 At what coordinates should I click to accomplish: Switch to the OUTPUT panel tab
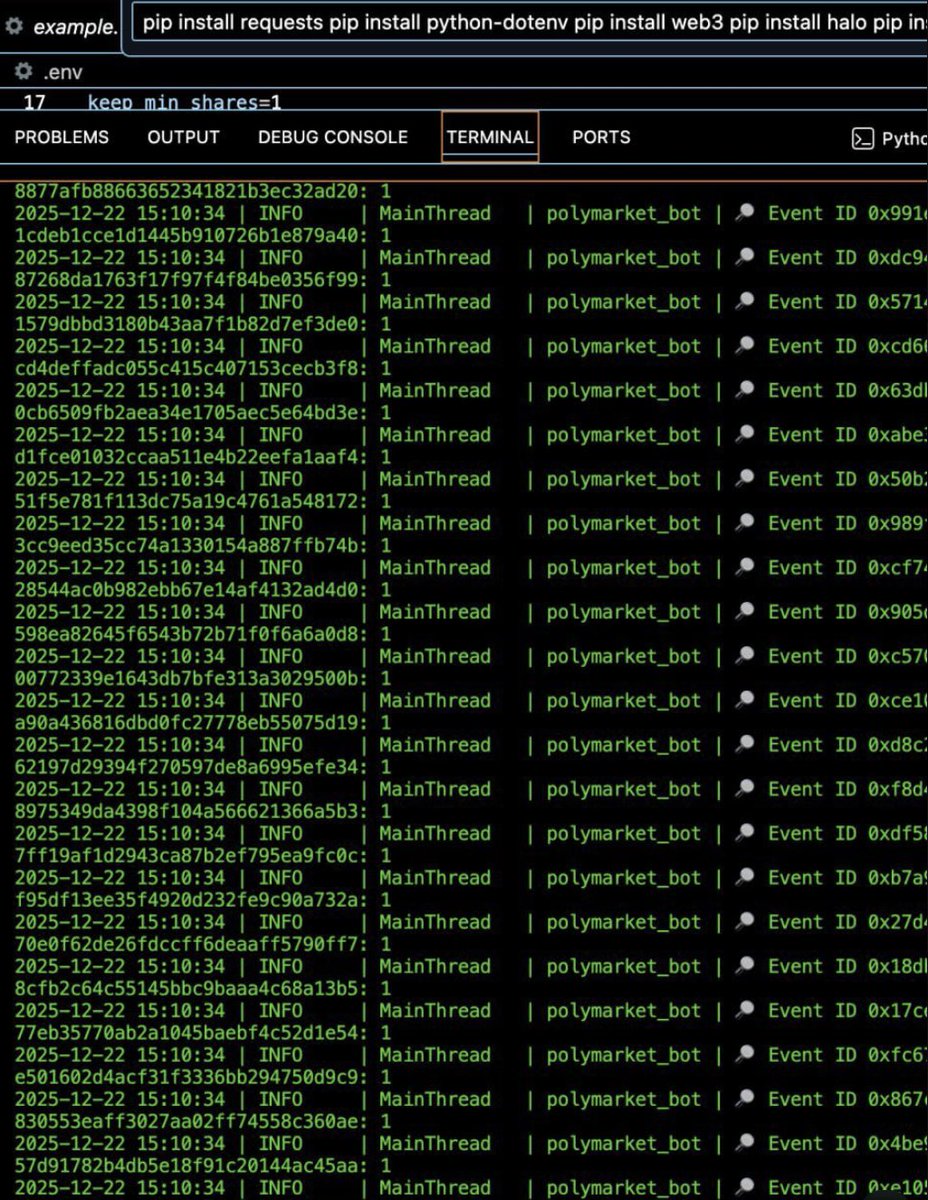pyautogui.click(x=183, y=137)
